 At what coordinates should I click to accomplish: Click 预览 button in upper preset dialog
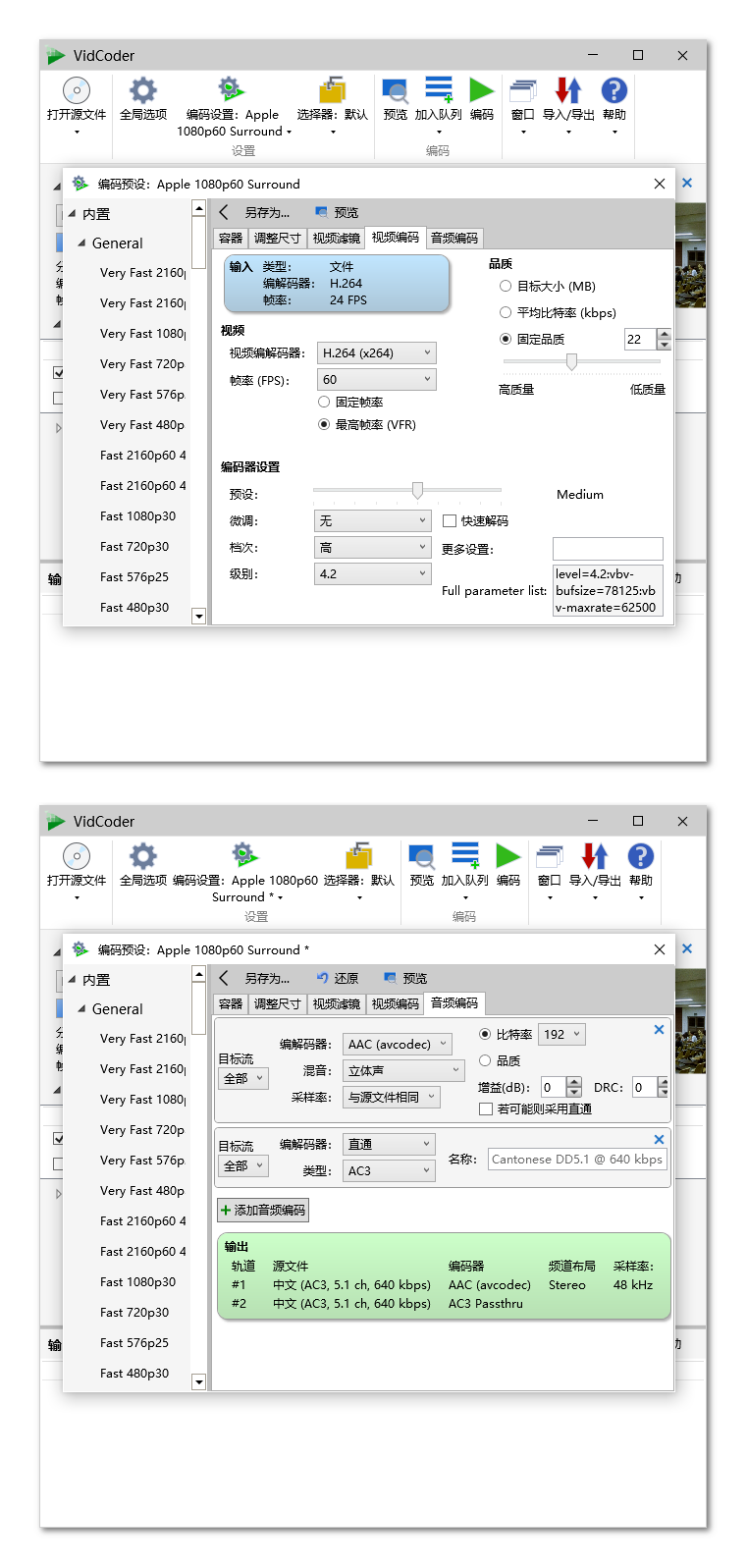tap(337, 213)
